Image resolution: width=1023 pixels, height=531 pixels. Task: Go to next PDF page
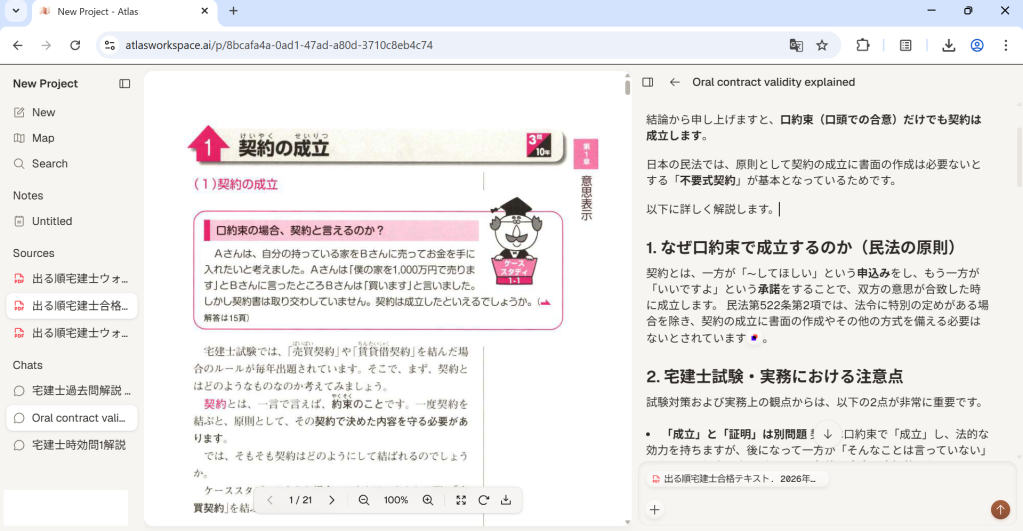tap(332, 500)
